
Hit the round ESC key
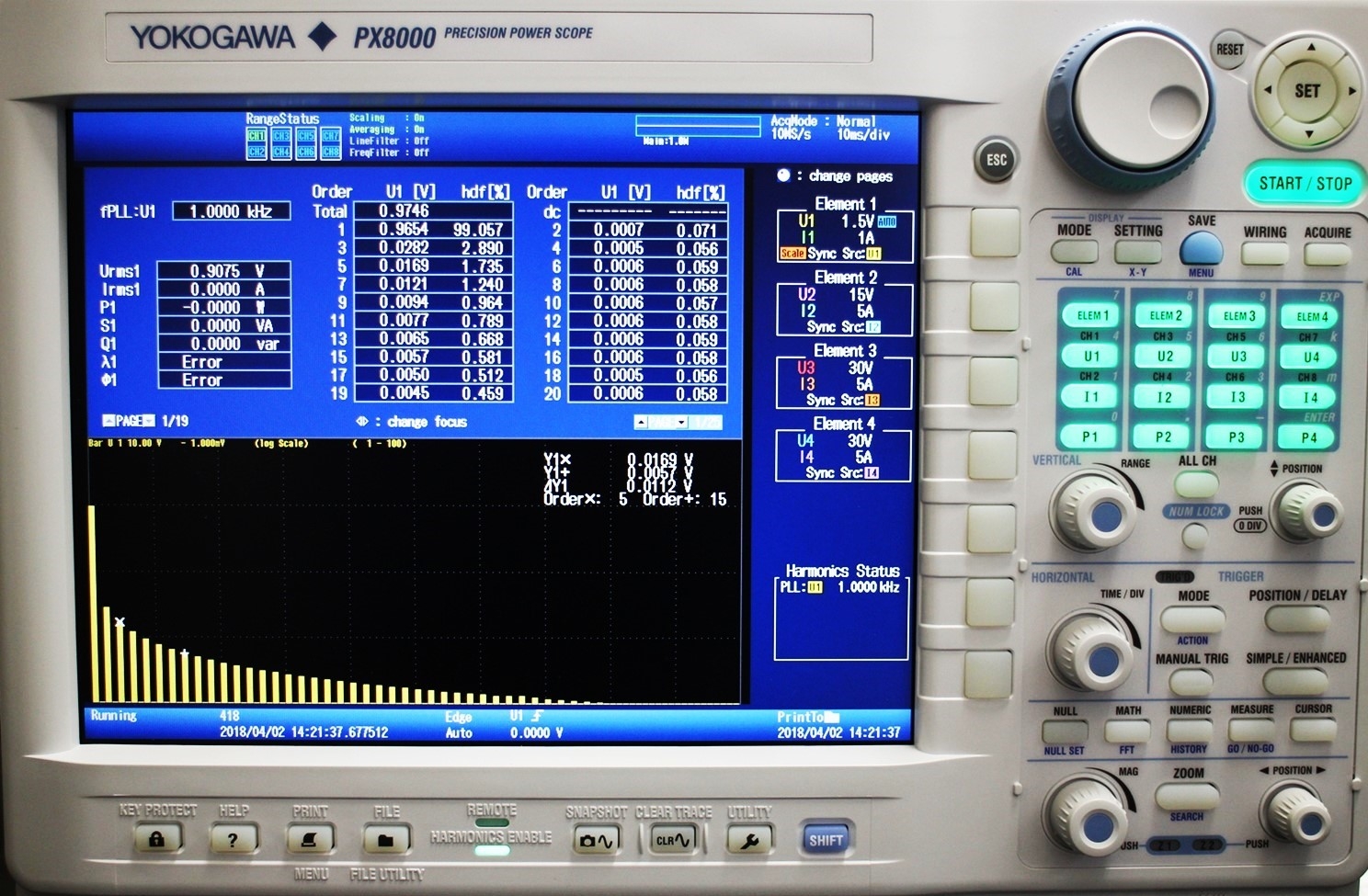[997, 160]
